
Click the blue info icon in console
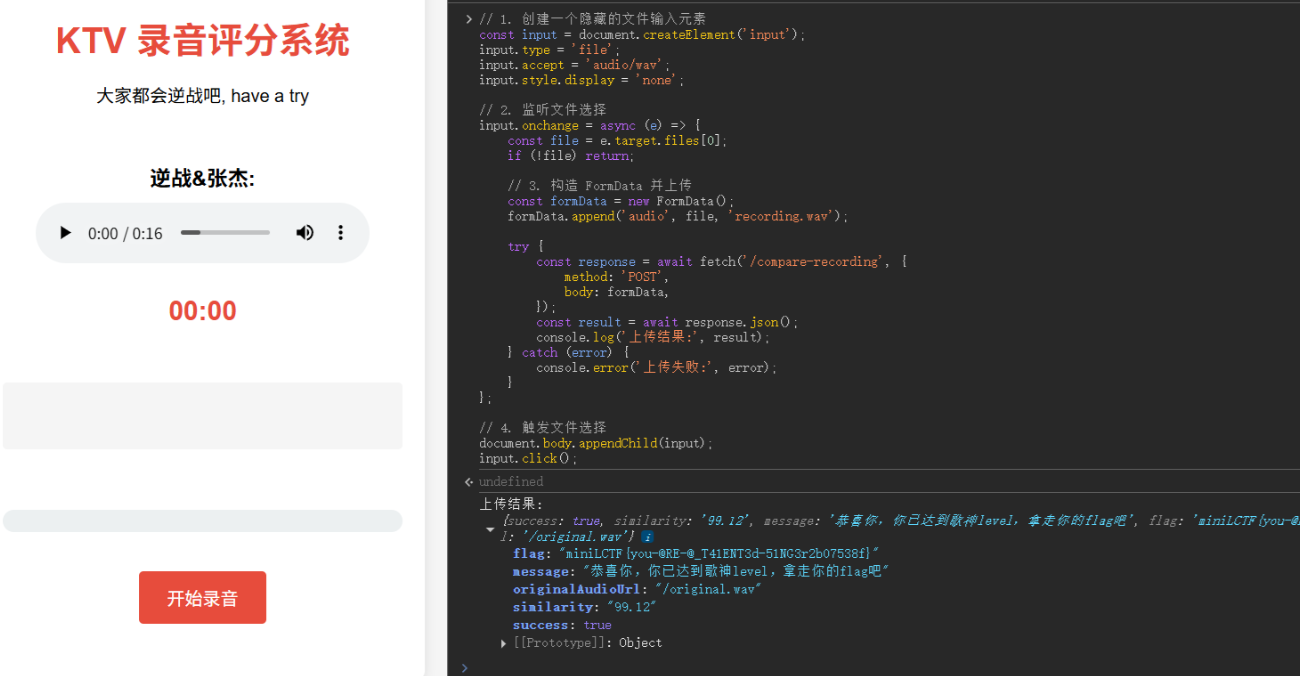[647, 537]
